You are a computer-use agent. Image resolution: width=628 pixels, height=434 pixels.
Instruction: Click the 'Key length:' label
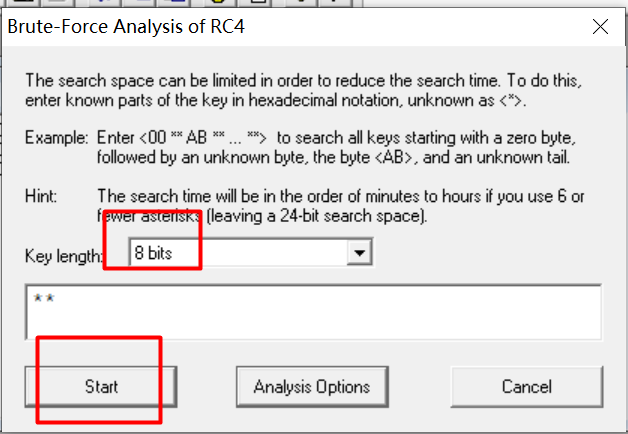pyautogui.click(x=64, y=256)
